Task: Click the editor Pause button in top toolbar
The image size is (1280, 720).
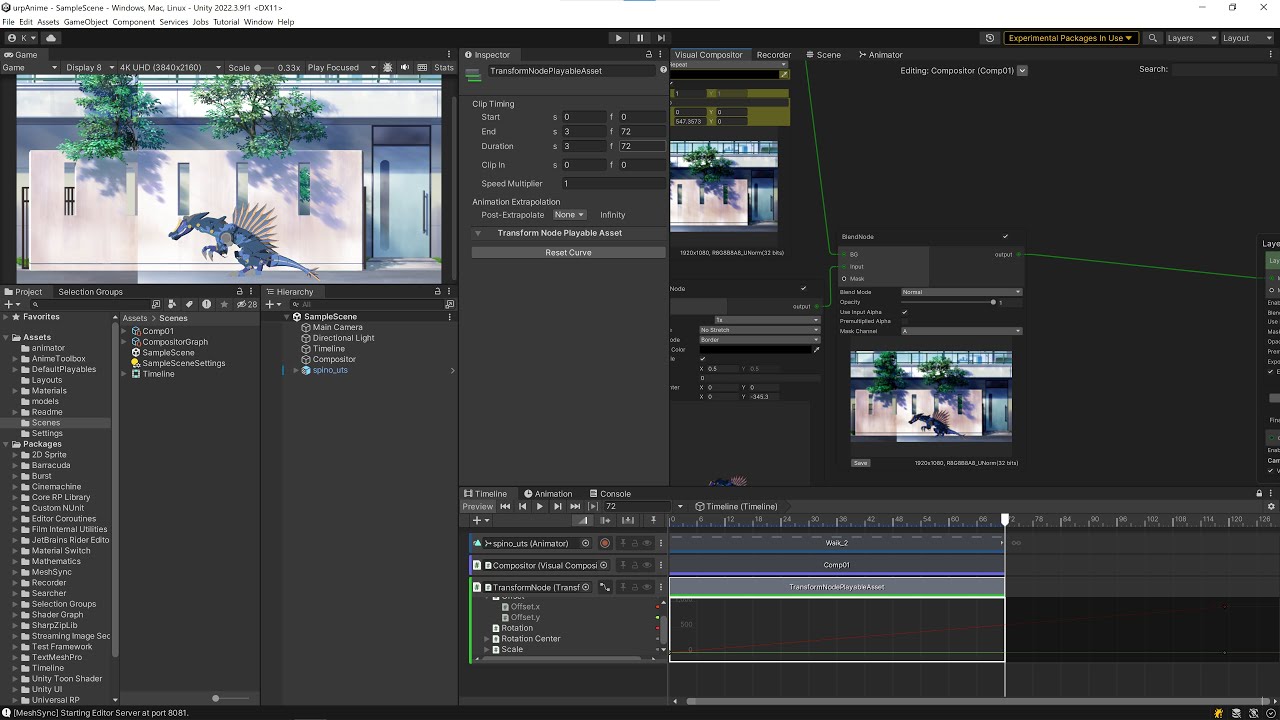Action: pos(640,38)
